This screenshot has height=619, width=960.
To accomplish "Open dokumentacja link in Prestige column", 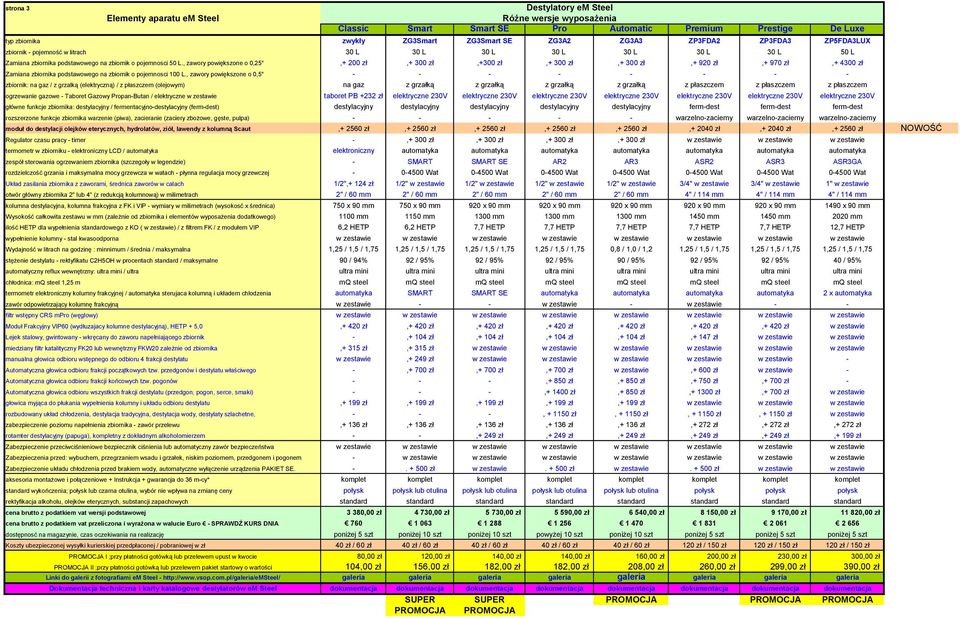I will coord(775,588).
